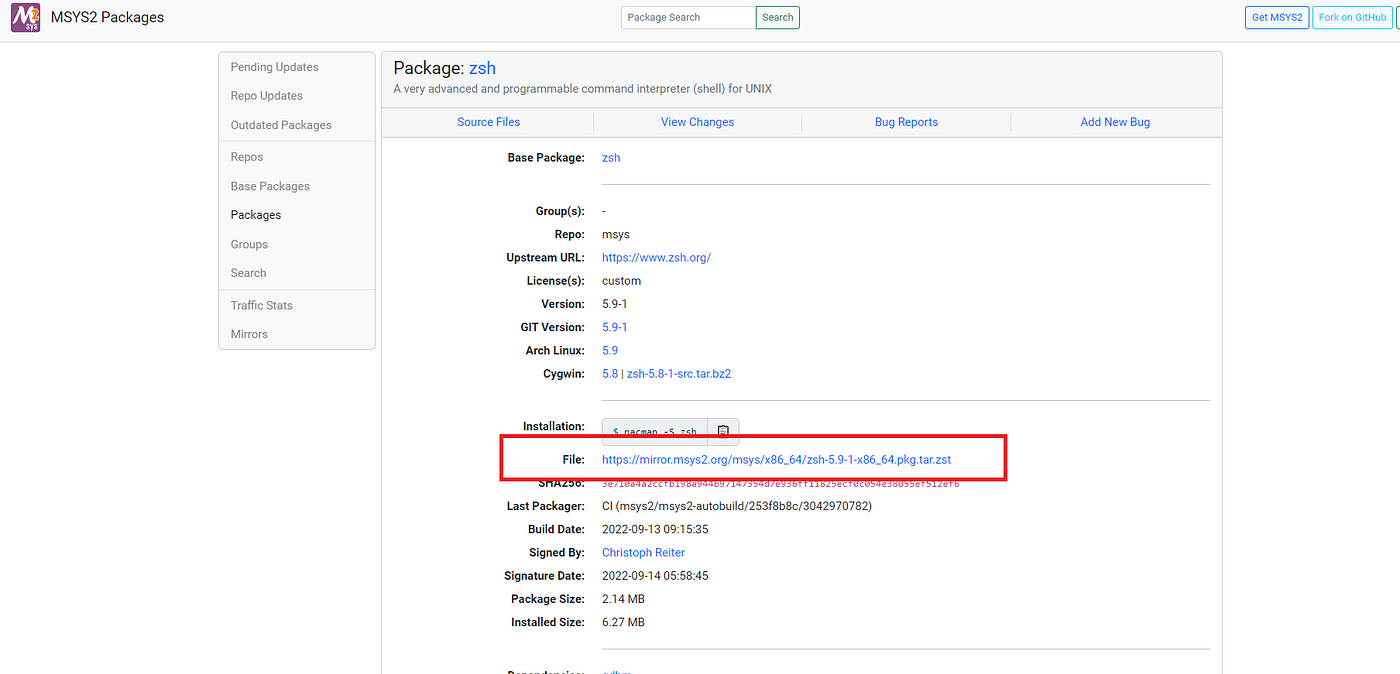Open Arch Linux 5.9 link
Screen dimensions: 1400x674
point(610,351)
